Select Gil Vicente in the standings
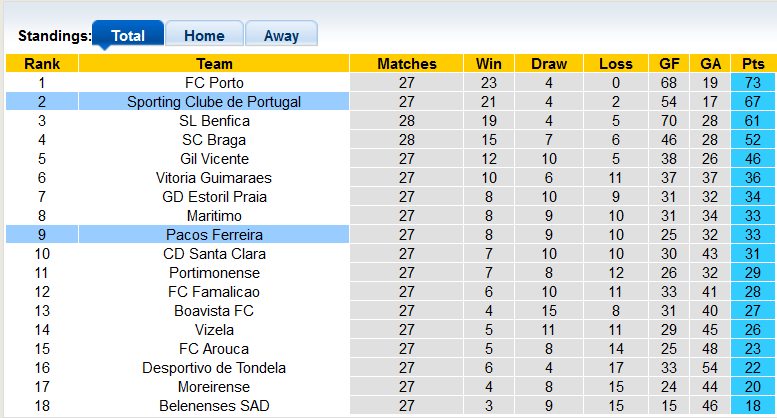This screenshot has width=777, height=418. [x=214, y=159]
